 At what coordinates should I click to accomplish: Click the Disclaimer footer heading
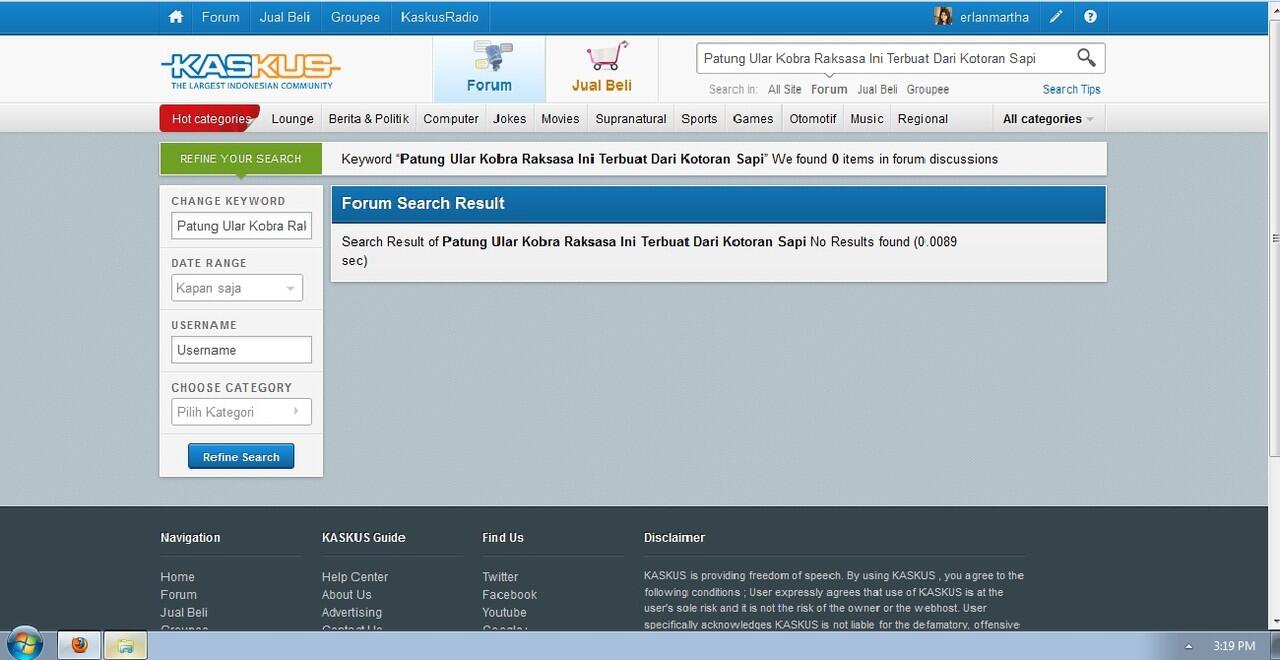tap(675, 538)
